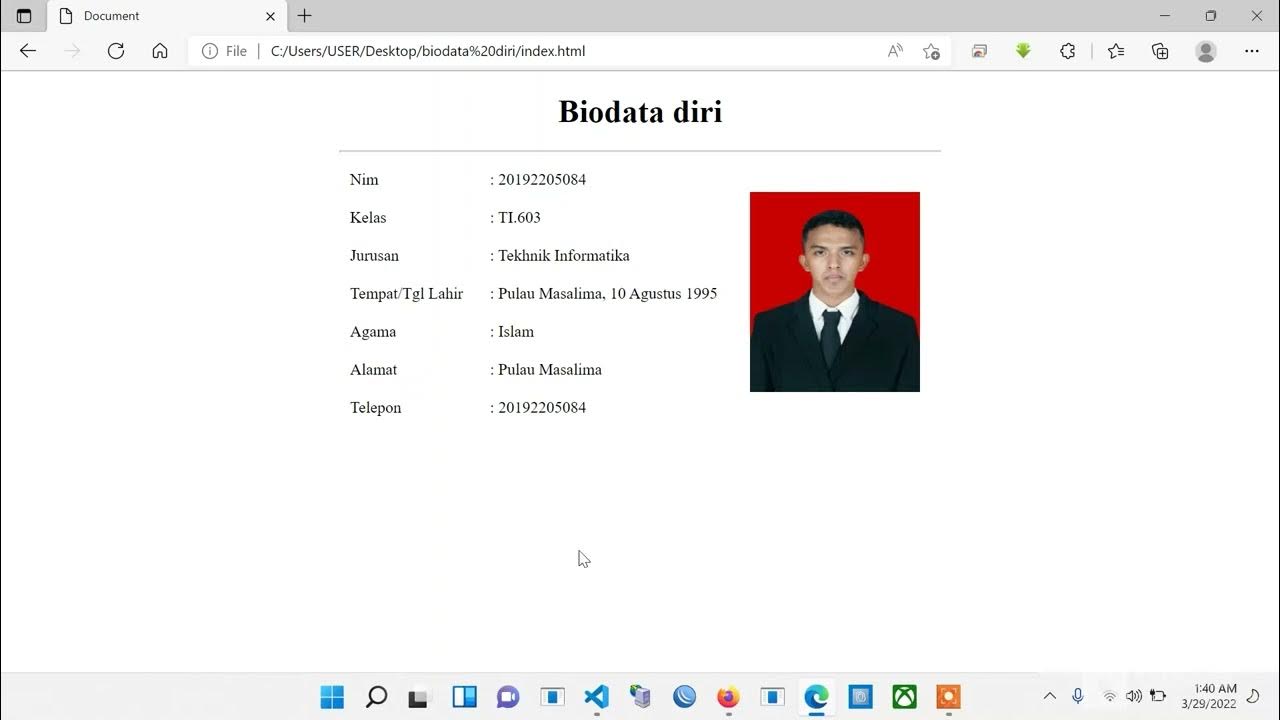This screenshot has height=720, width=1280.
Task: Select the Document tab
Action: click(167, 16)
